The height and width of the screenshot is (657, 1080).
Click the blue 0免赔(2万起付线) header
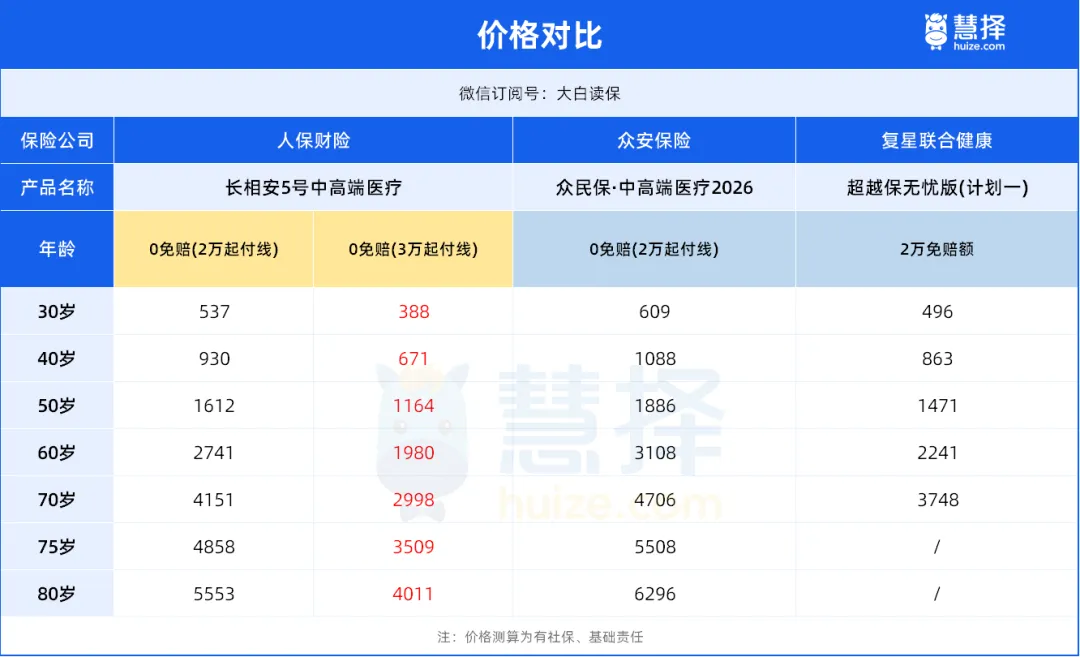[x=654, y=249]
